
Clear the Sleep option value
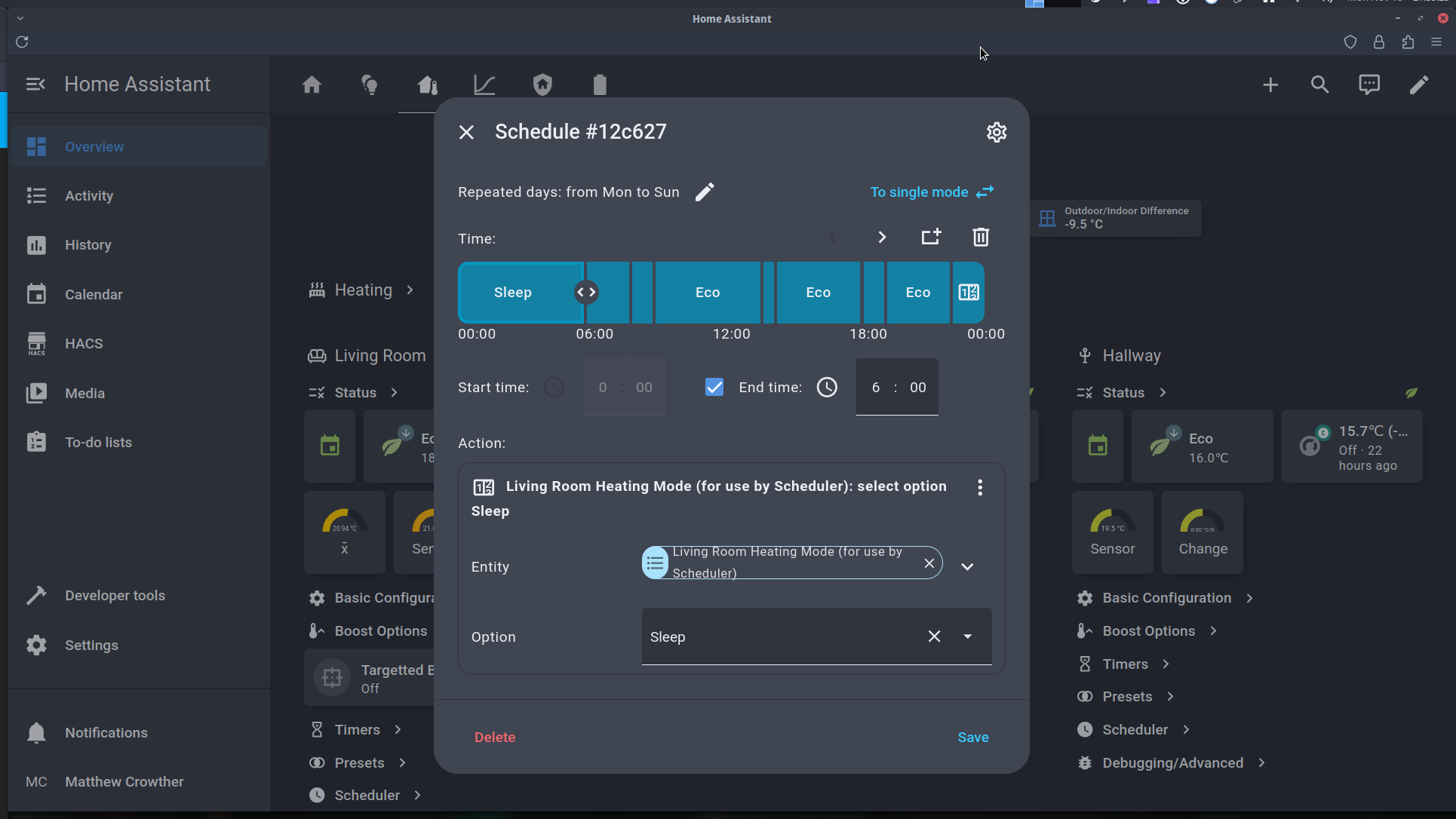(x=934, y=636)
